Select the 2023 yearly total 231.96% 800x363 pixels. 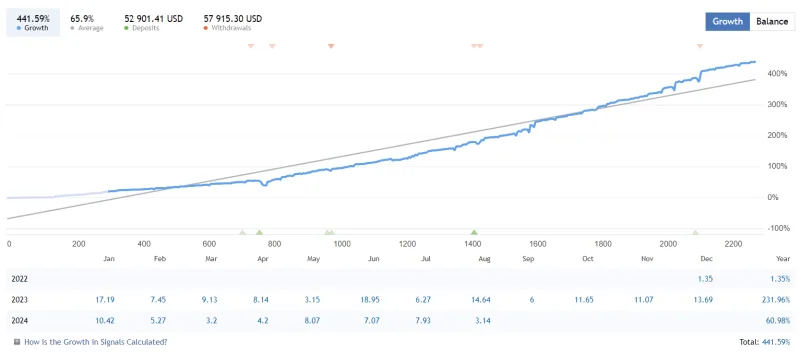[774, 300]
